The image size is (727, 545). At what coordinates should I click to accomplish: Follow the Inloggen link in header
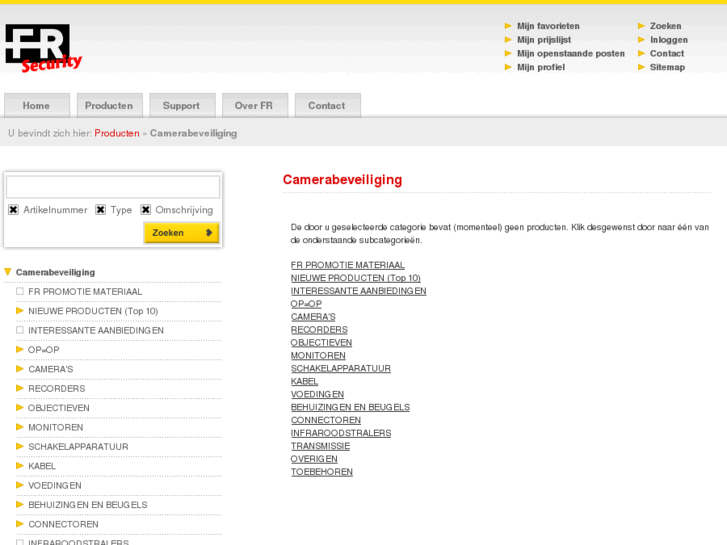[668, 40]
